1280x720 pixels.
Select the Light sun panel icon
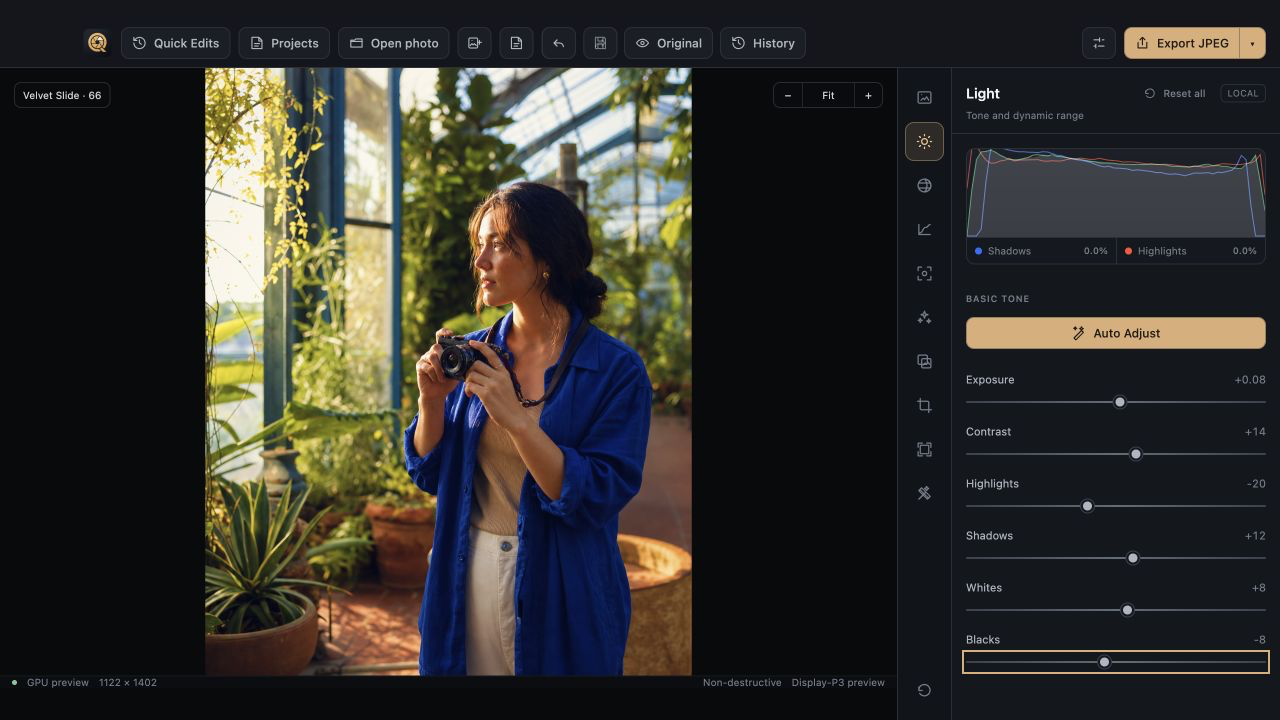point(924,141)
